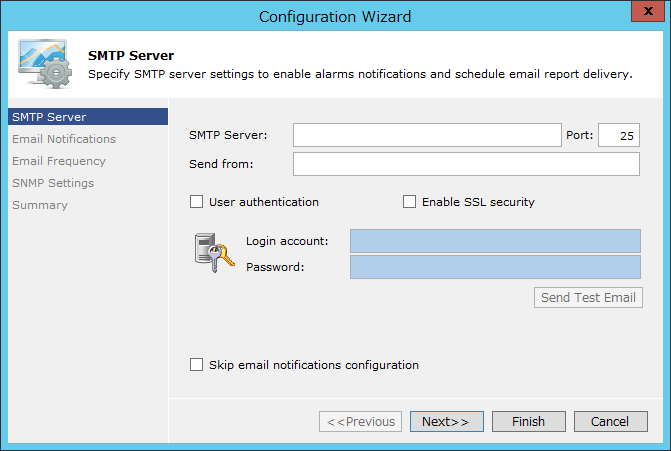Focus the Send from email field
This screenshot has width=671, height=451.
click(466, 164)
